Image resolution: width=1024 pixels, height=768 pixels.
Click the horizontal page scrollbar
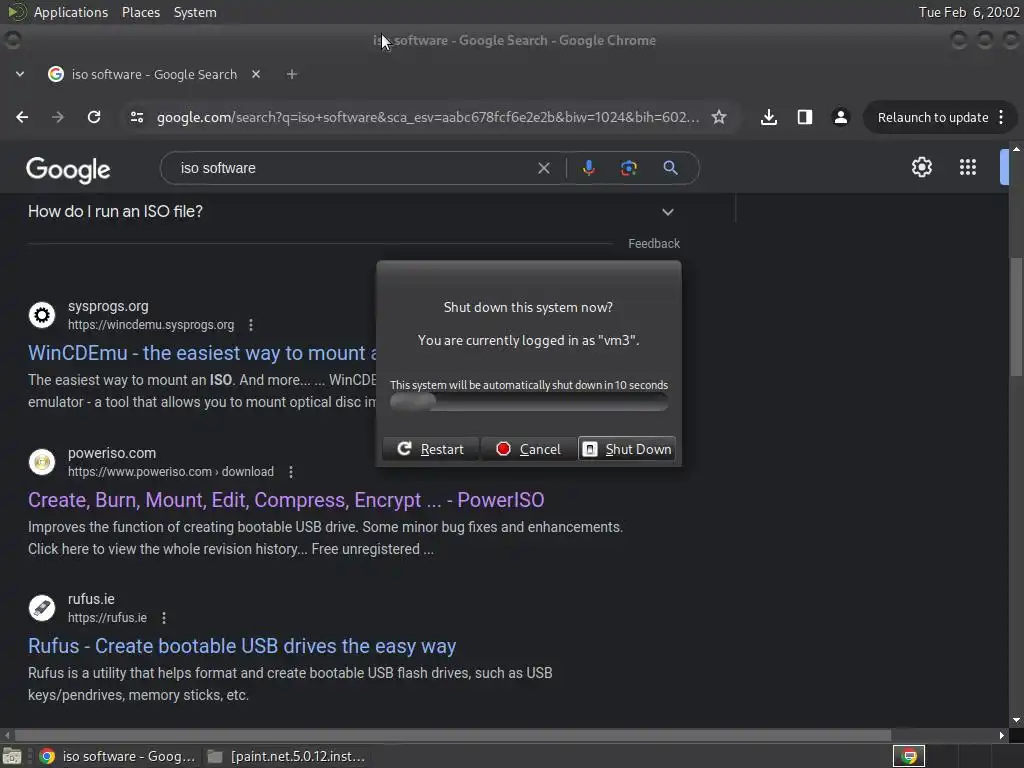coord(453,735)
